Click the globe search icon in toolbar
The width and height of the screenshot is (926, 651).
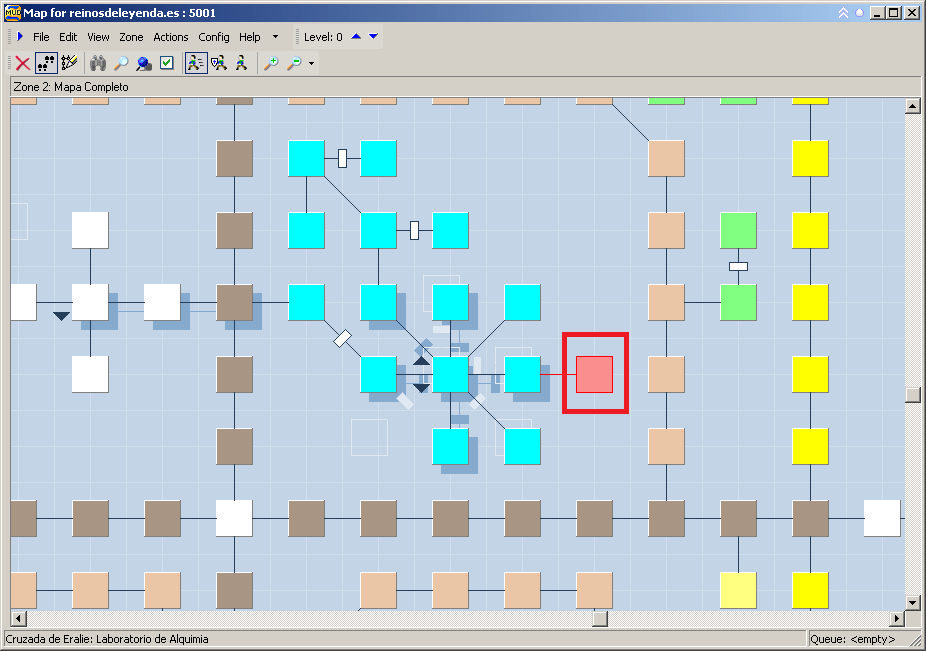tap(143, 63)
